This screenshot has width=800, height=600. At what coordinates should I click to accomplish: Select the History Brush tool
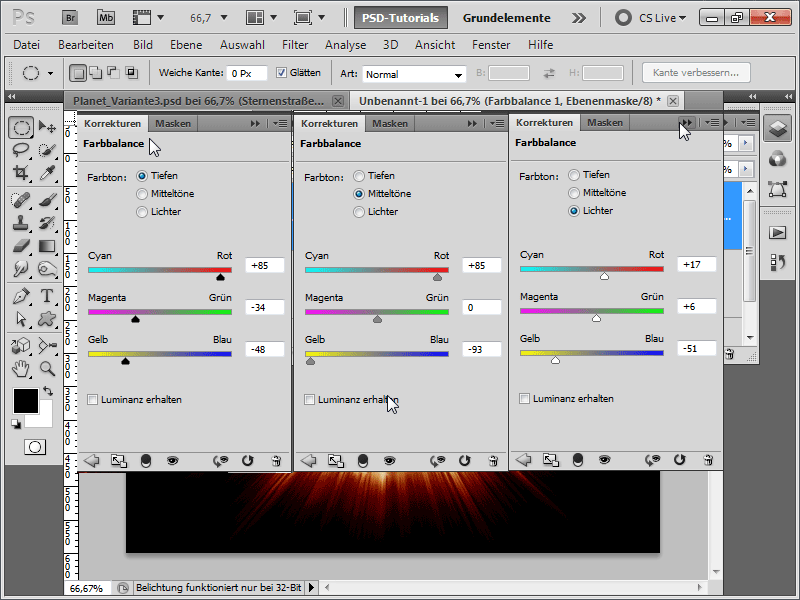(x=47, y=223)
